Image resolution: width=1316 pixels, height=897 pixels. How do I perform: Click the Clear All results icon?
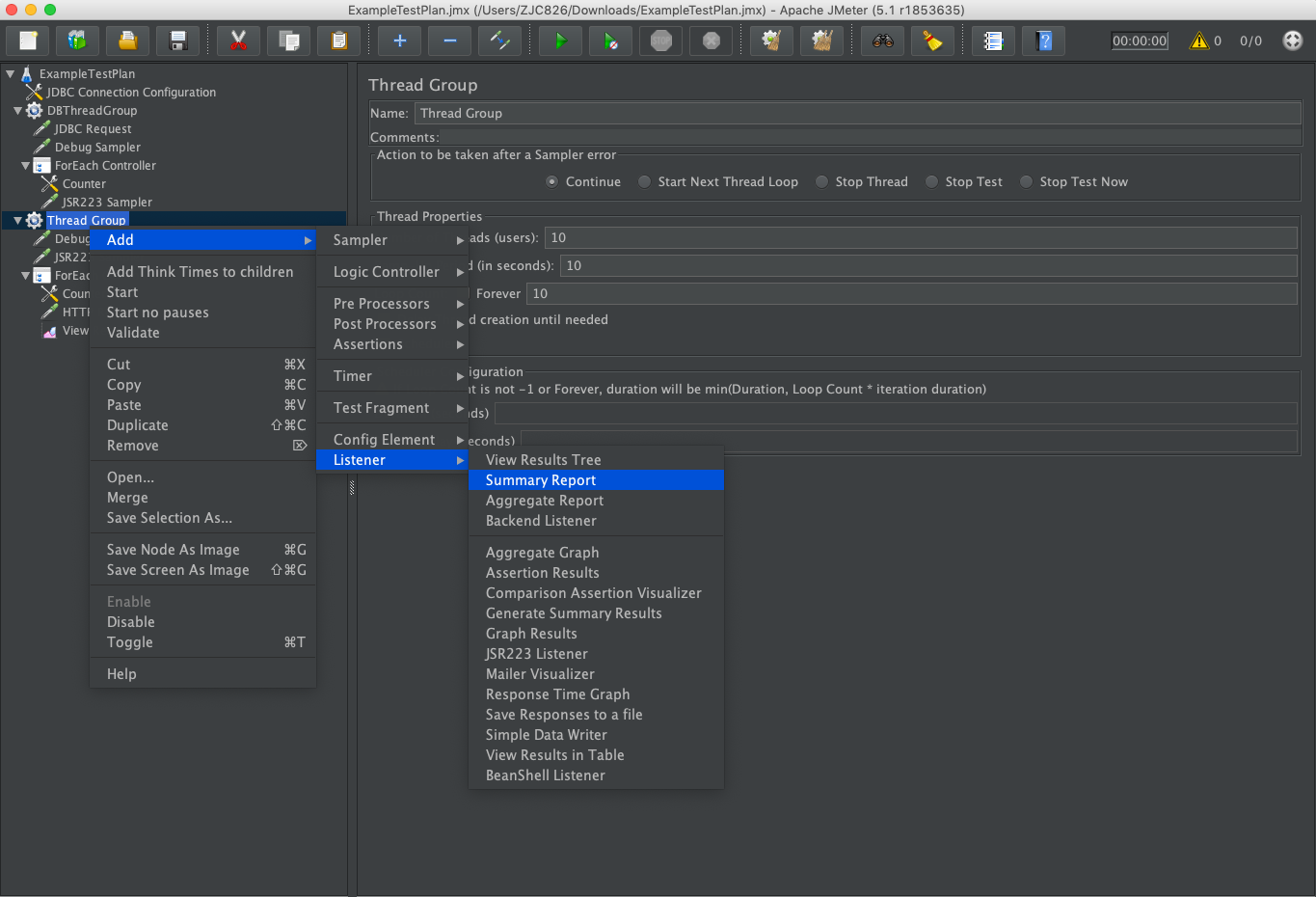(x=821, y=41)
